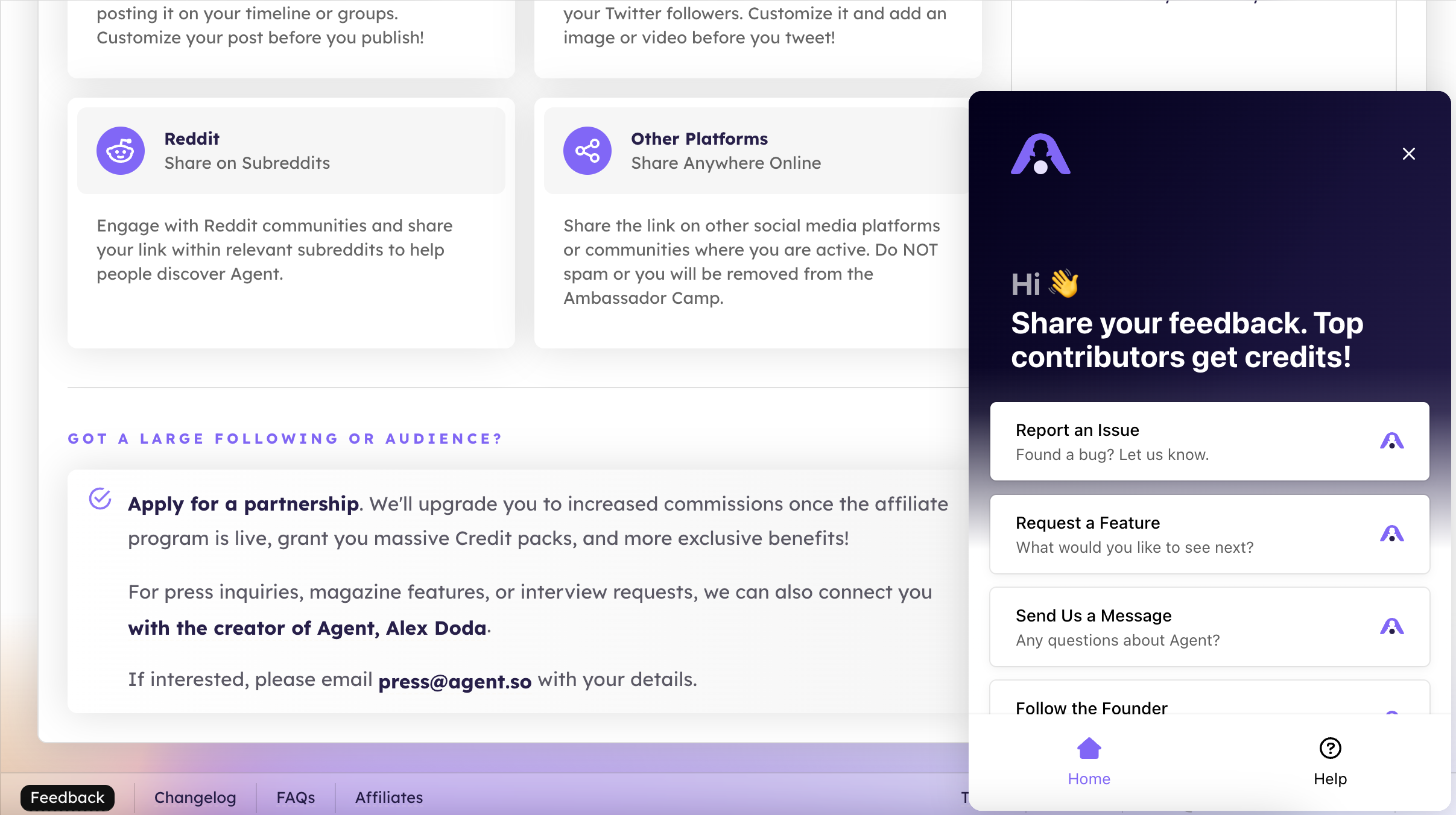Click the Report an Issue card icon
The width and height of the screenshot is (1456, 815).
click(x=1392, y=441)
